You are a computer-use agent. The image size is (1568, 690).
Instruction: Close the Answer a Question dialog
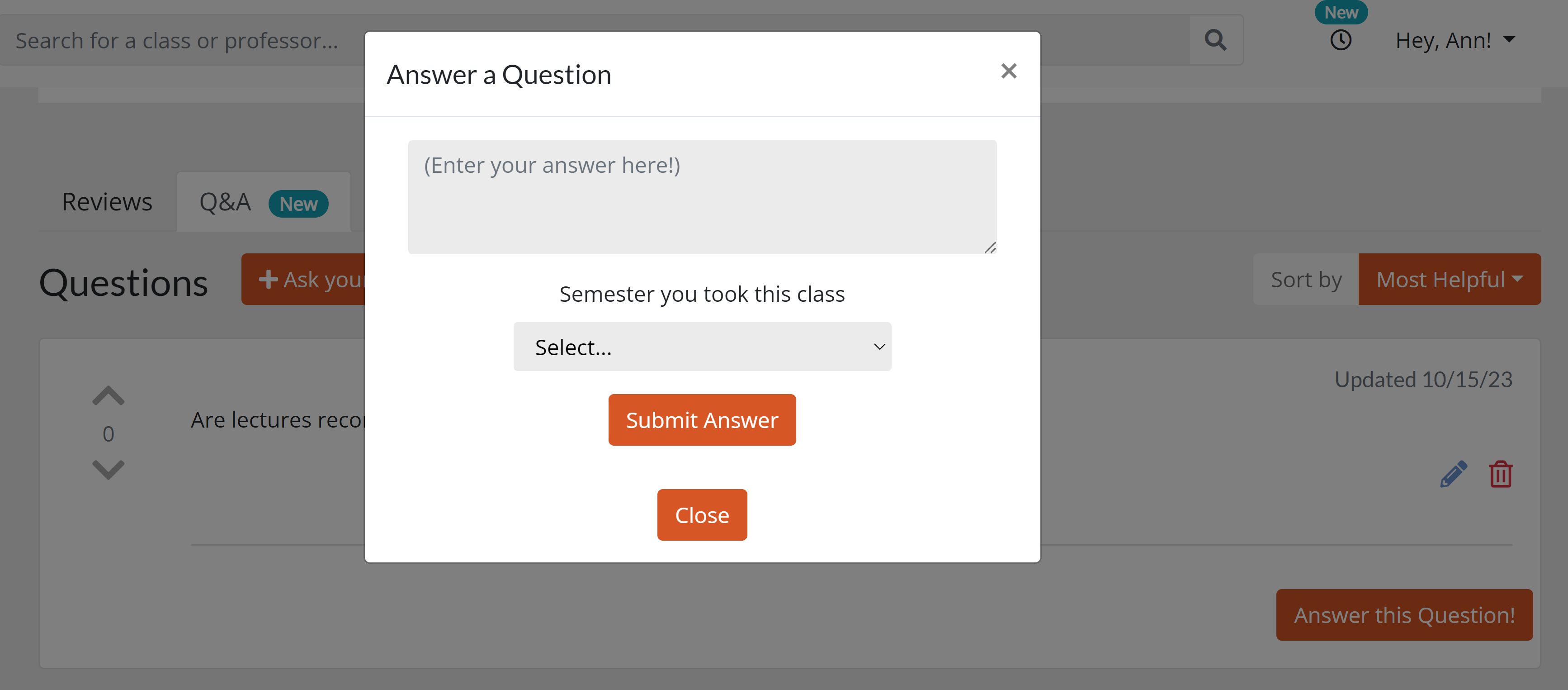pyautogui.click(x=701, y=514)
